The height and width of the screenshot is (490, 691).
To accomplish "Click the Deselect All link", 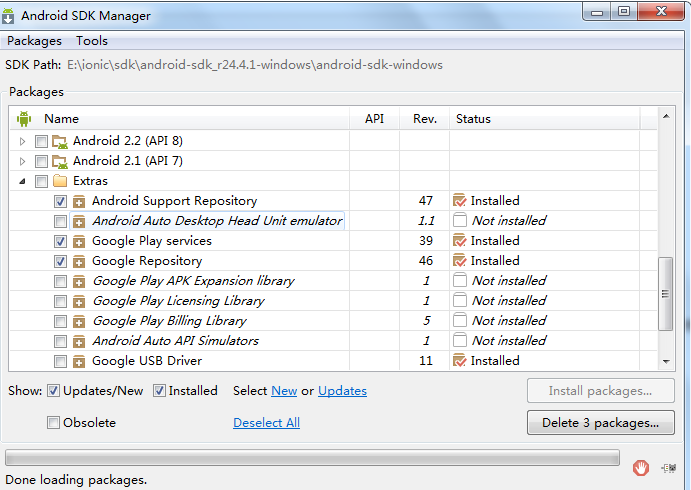I will click(x=267, y=423).
